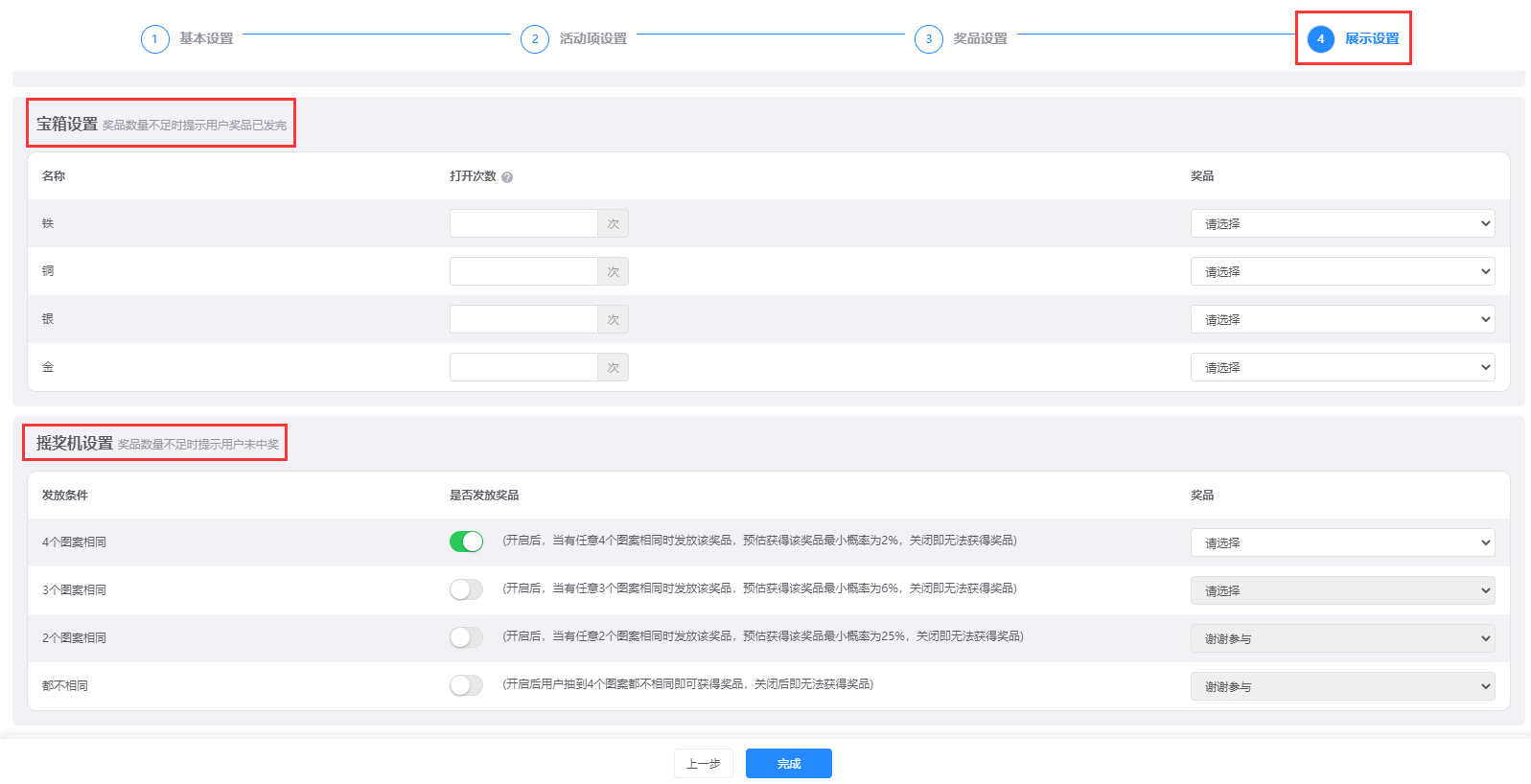Click the step 4 circle icon
1531x784 pixels.
(1320, 39)
